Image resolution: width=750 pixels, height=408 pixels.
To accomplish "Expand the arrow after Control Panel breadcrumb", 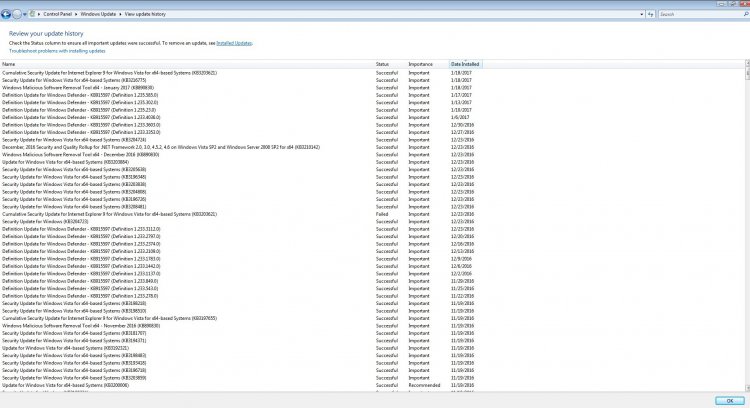I will pyautogui.click(x=76, y=14).
